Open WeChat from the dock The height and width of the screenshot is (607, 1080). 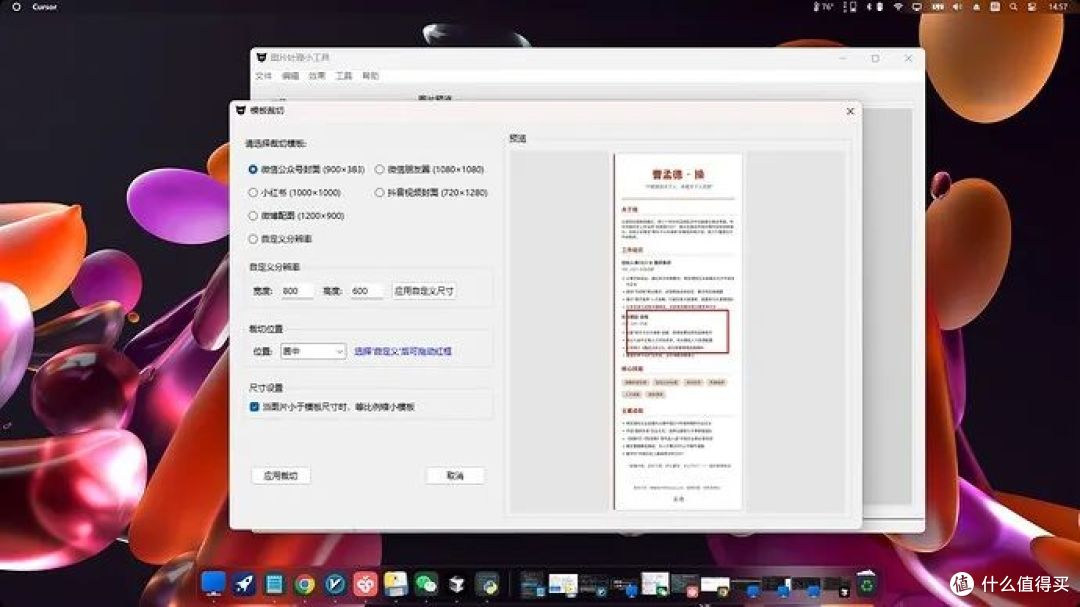[426, 584]
